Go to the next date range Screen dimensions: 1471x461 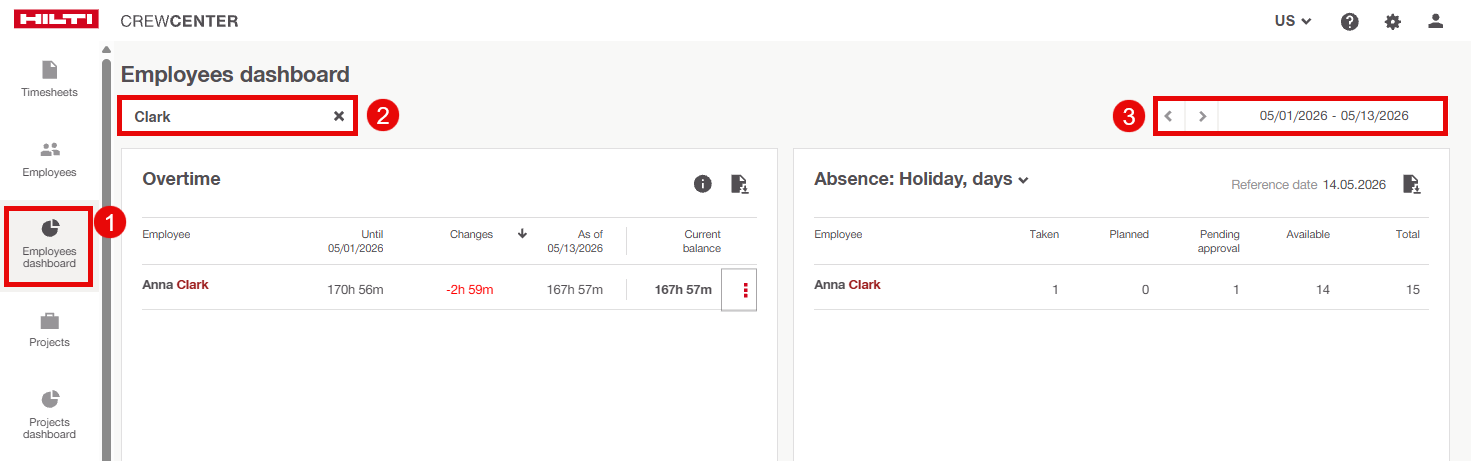pos(1202,116)
